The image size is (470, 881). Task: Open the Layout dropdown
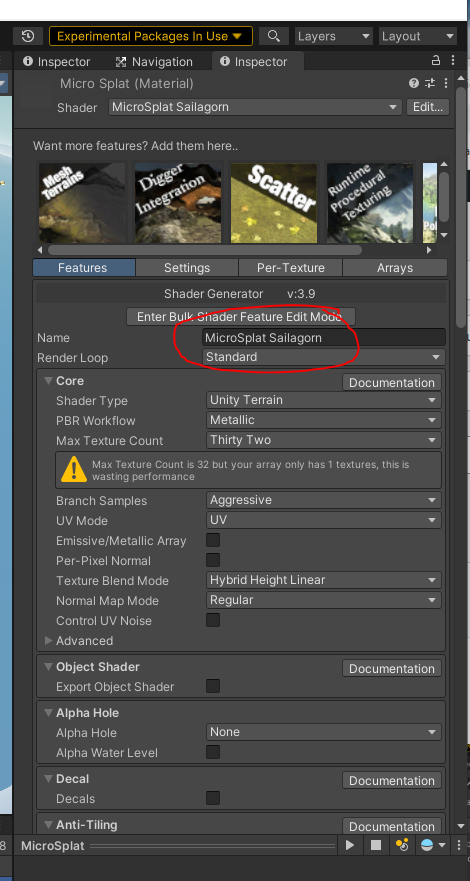click(418, 37)
